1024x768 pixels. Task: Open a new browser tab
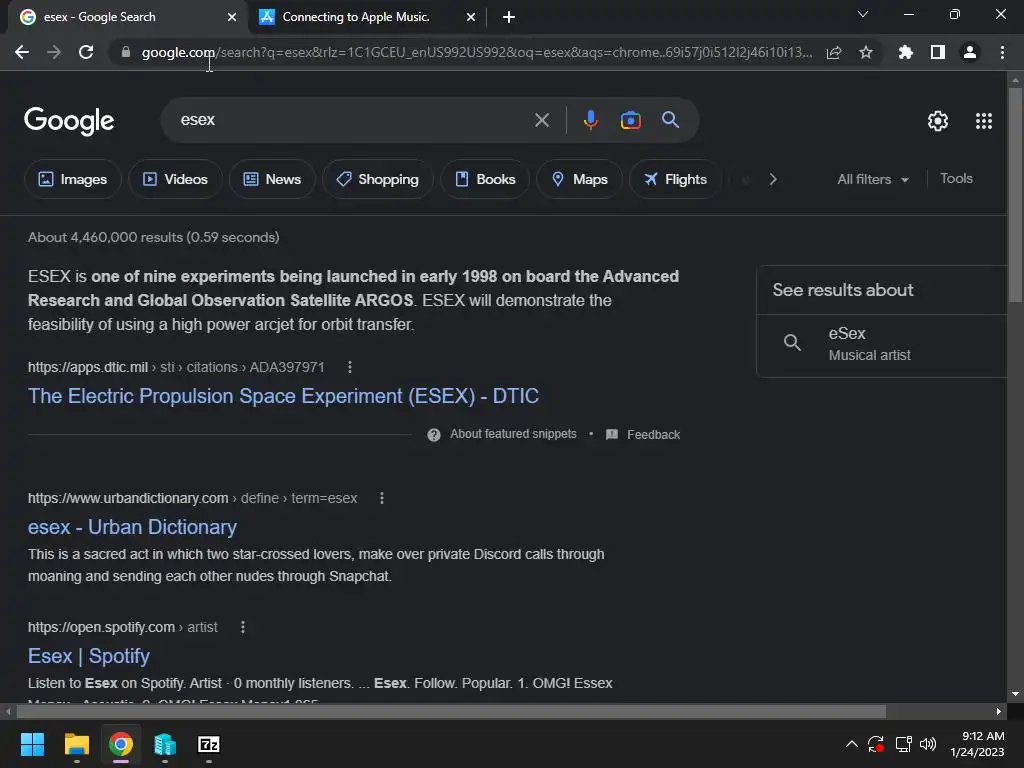(x=509, y=17)
